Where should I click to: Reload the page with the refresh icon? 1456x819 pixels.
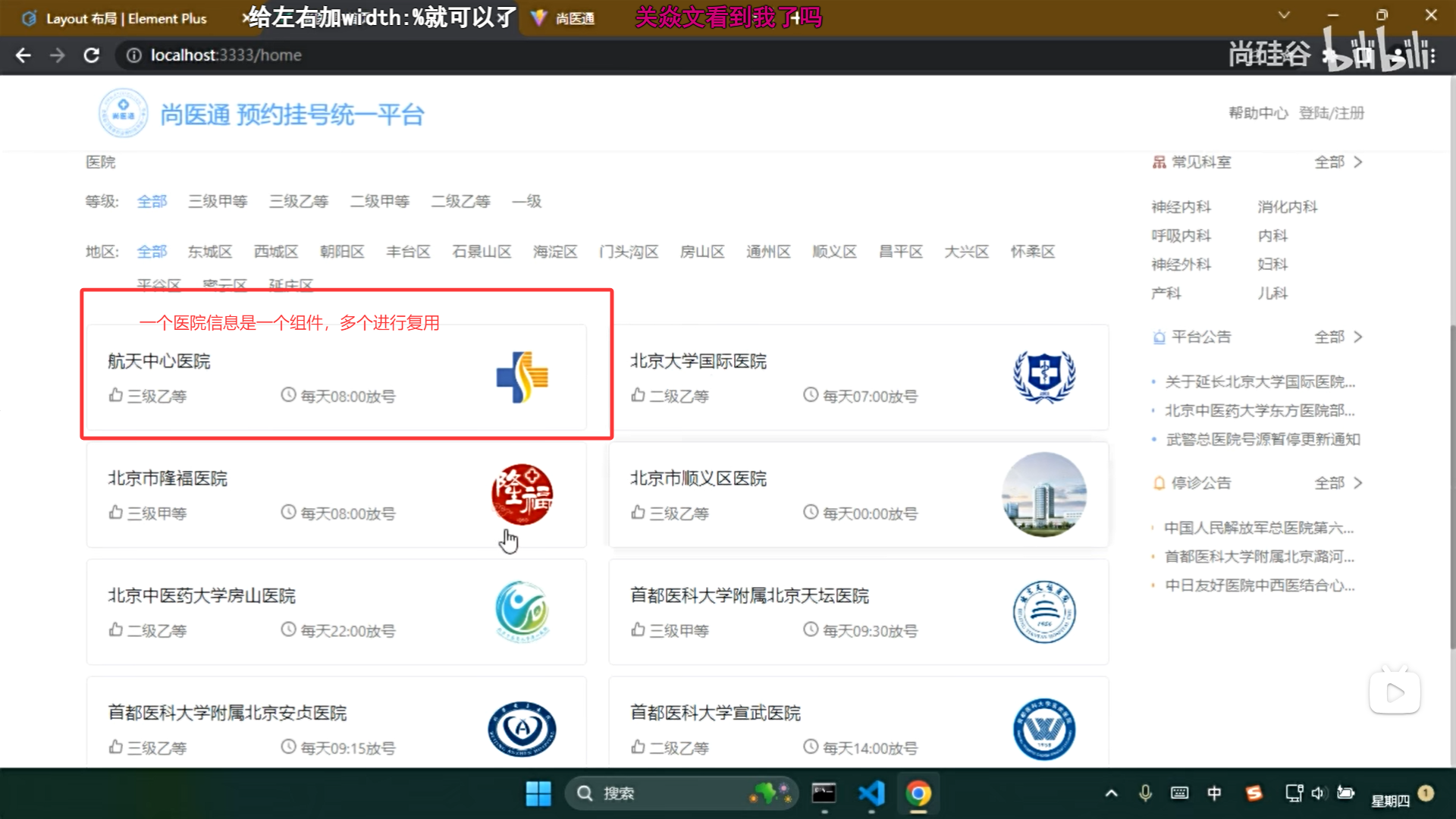point(92,55)
